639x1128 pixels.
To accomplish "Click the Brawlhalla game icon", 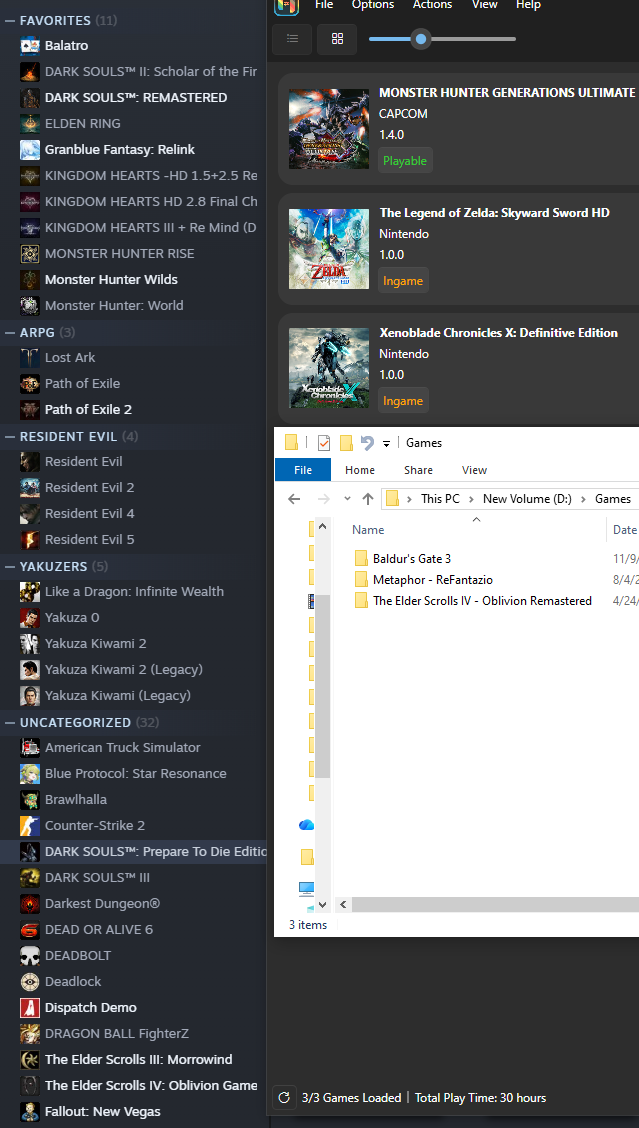I will click(30, 800).
